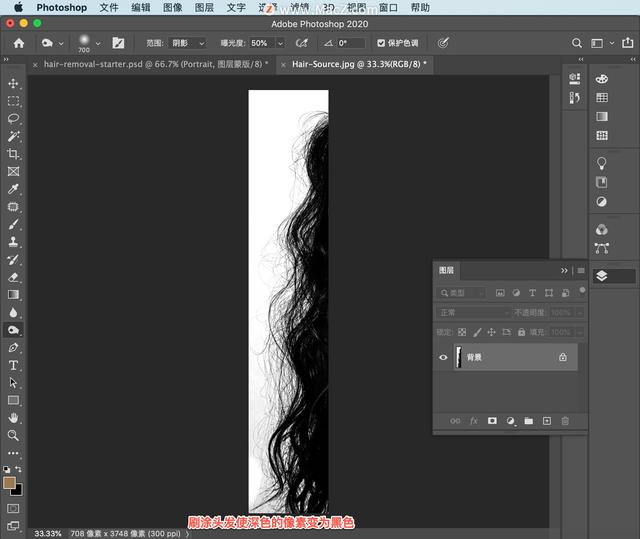The width and height of the screenshot is (640, 539).
Task: Click the Share icon in options bar
Action: [628, 42]
